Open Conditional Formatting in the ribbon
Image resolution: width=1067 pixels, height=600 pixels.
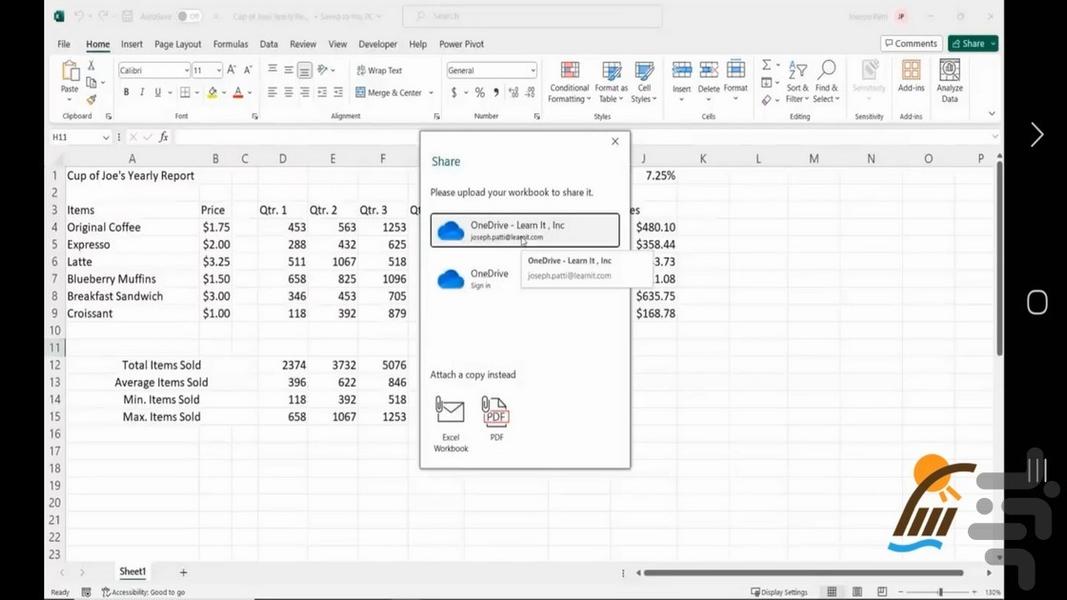click(x=569, y=81)
